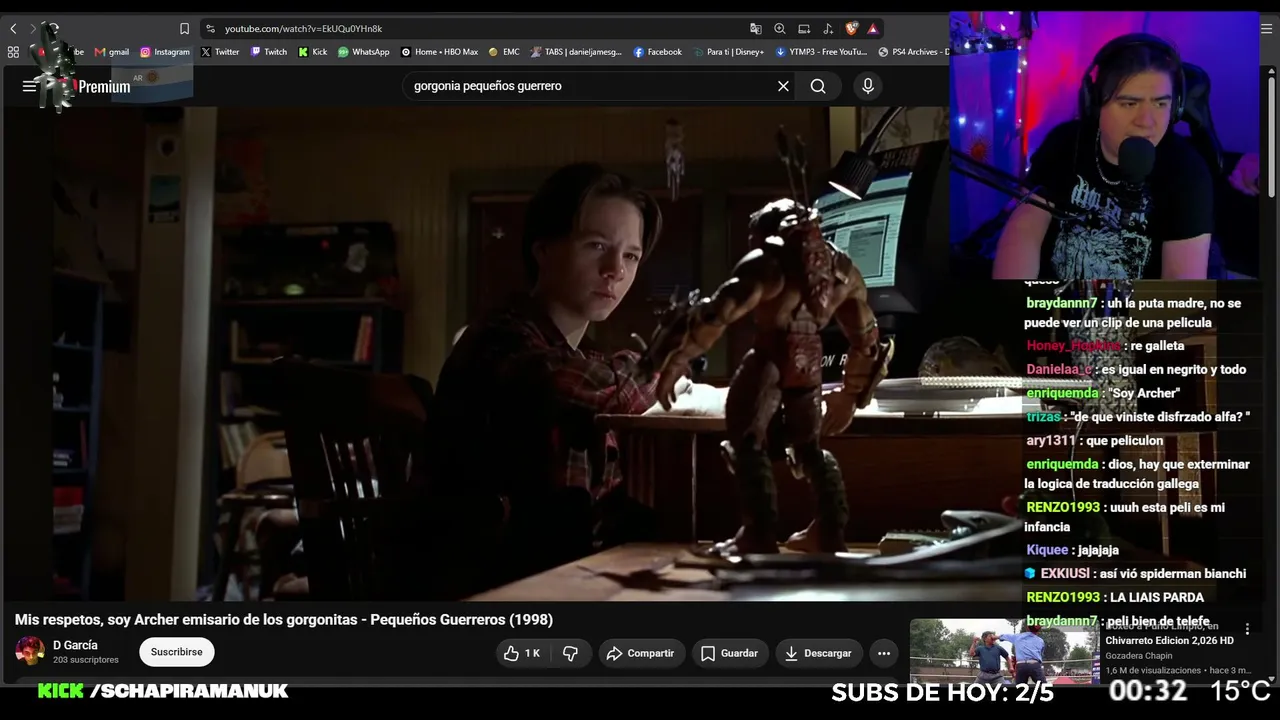Click the zoom magnifier icon in address bar
The height and width of the screenshot is (720, 1280).
(x=779, y=28)
